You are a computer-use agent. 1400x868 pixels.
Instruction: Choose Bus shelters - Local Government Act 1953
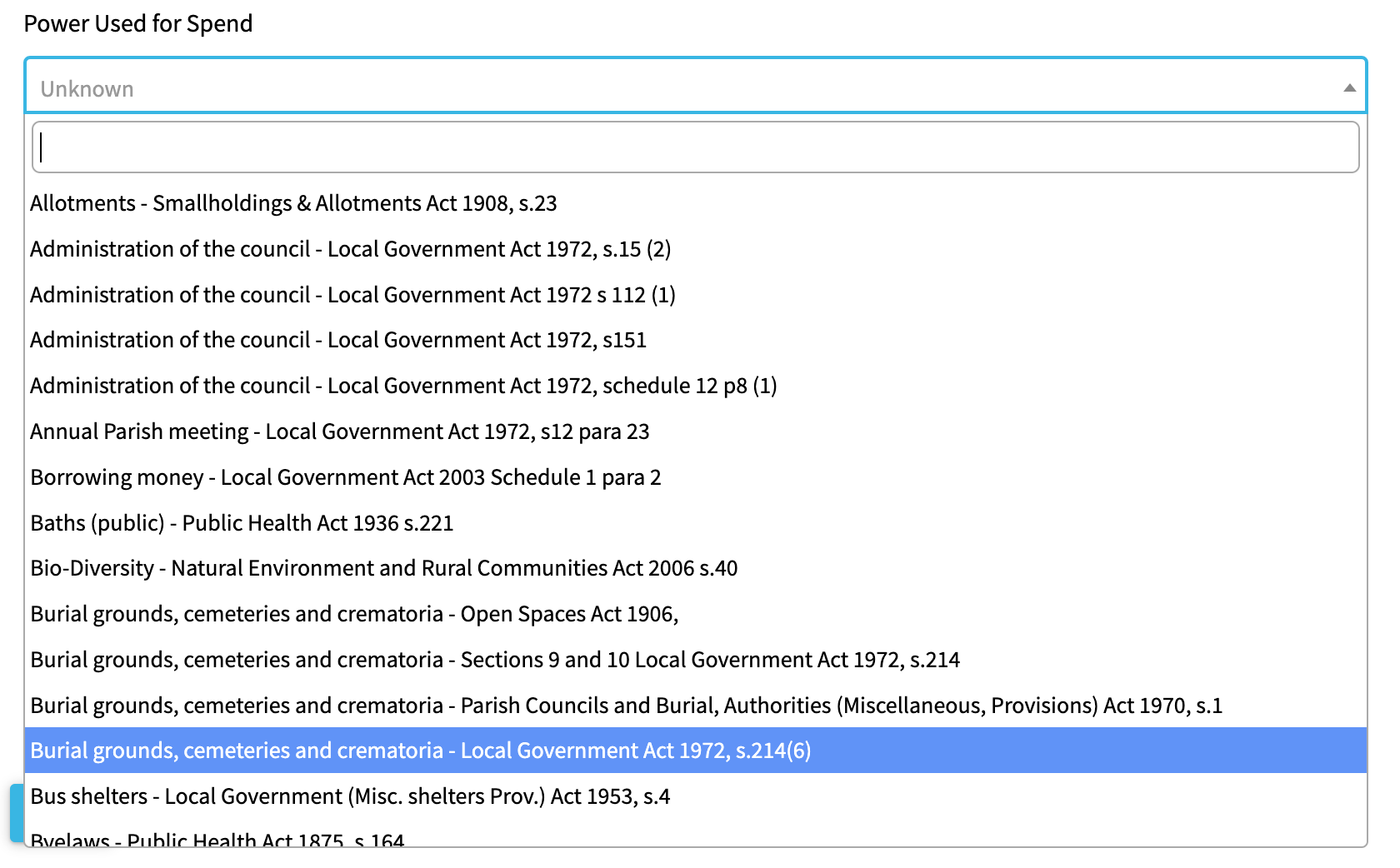(x=350, y=796)
